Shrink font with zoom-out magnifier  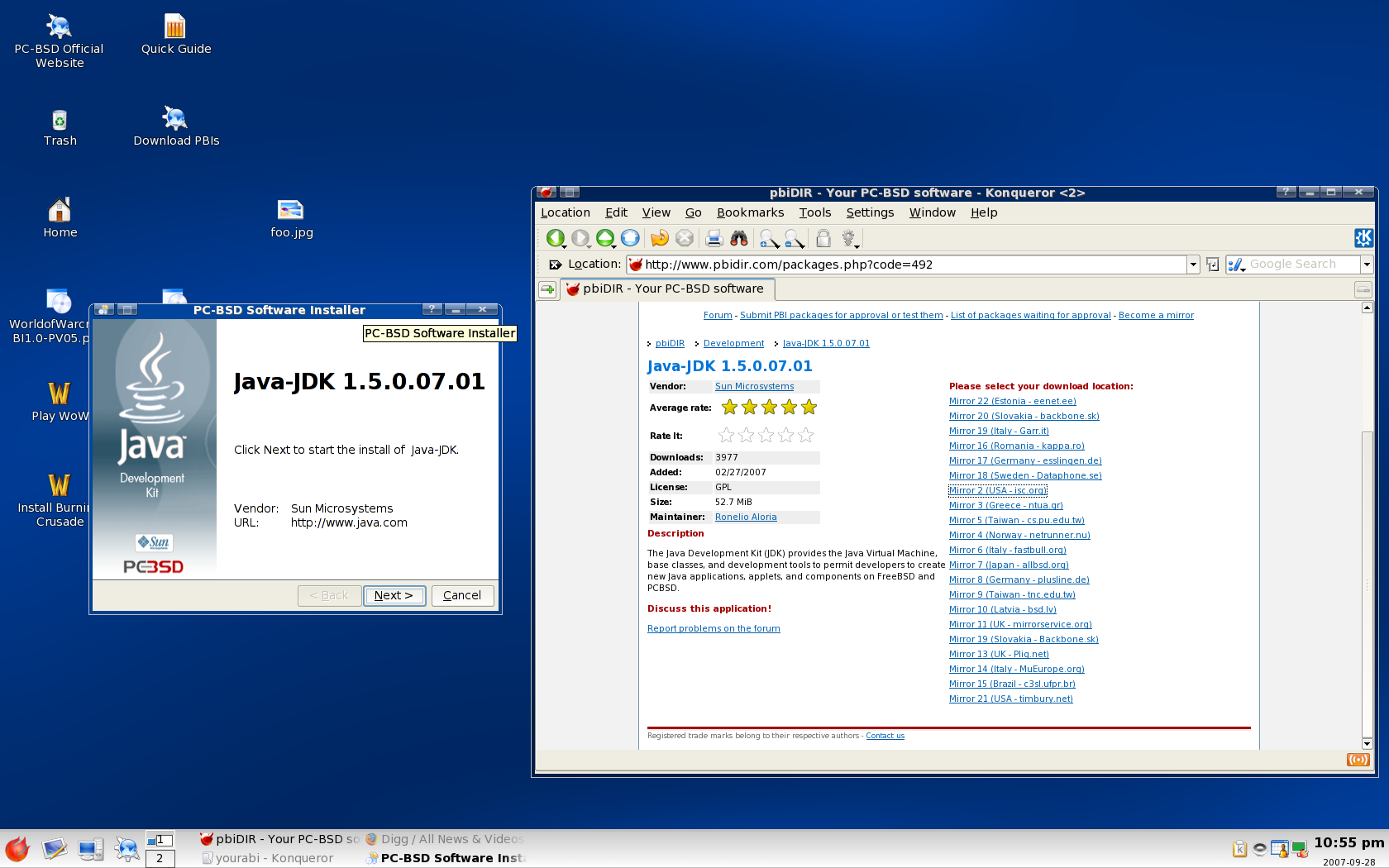pos(794,238)
